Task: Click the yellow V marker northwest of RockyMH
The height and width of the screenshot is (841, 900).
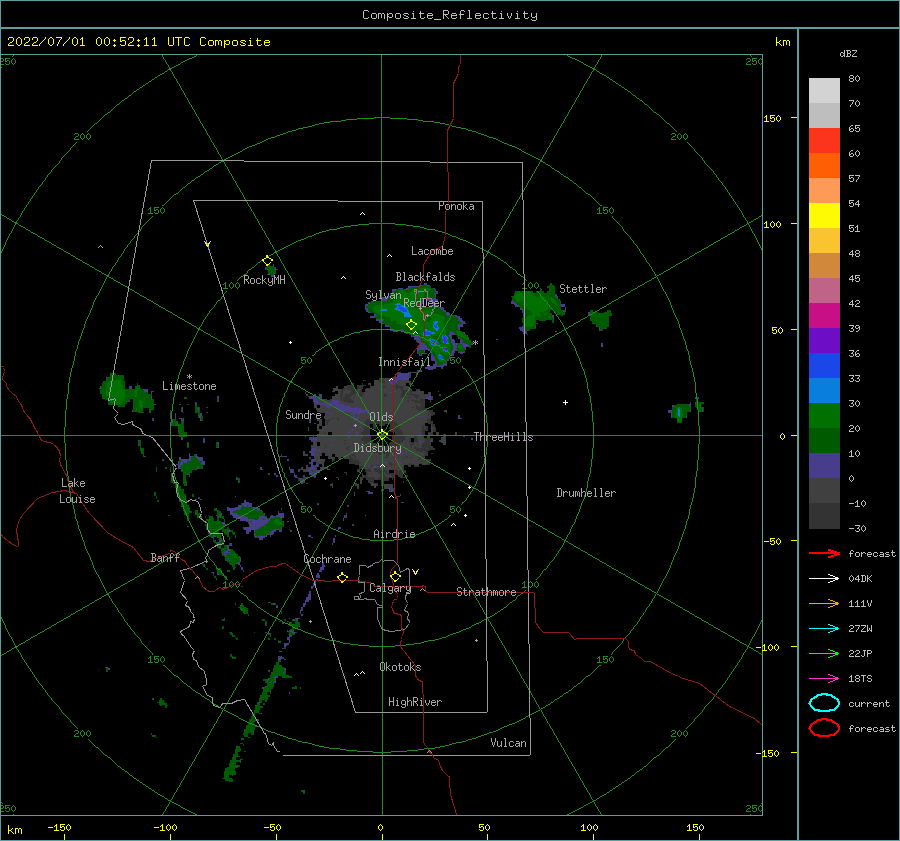Action: click(x=207, y=244)
